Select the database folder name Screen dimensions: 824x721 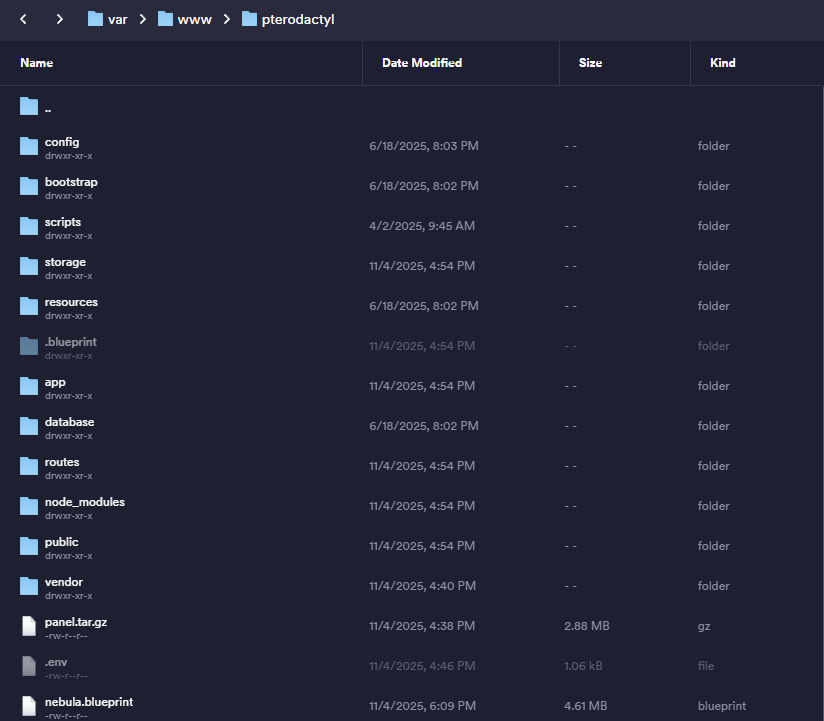(69, 422)
